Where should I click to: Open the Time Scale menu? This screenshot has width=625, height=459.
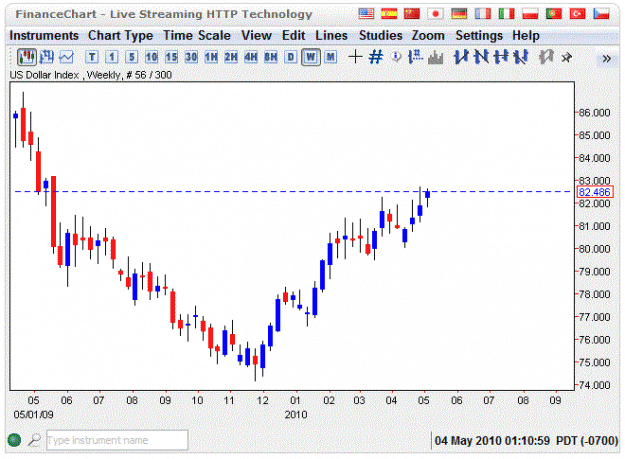[197, 35]
